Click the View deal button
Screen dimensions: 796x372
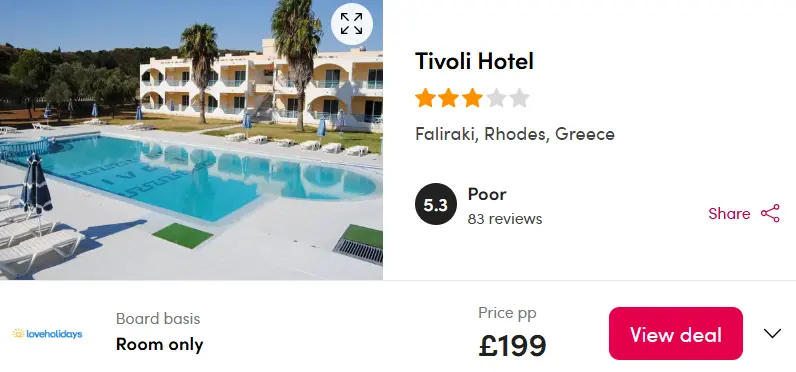point(676,333)
